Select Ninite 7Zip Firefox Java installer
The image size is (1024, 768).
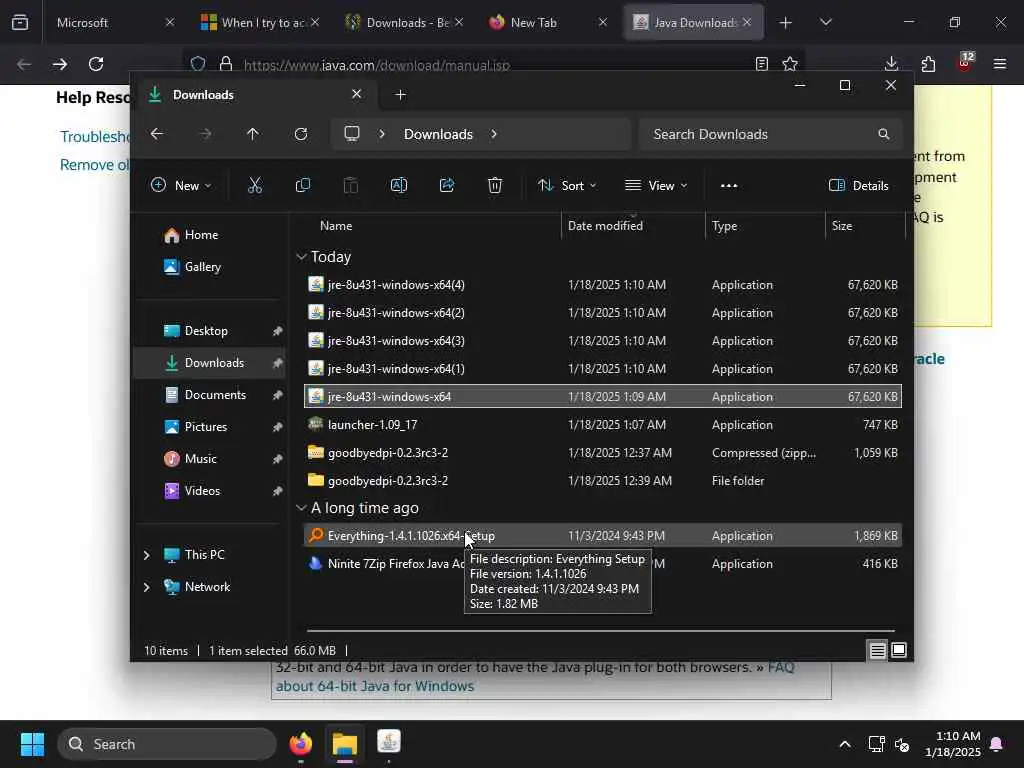click(603, 564)
